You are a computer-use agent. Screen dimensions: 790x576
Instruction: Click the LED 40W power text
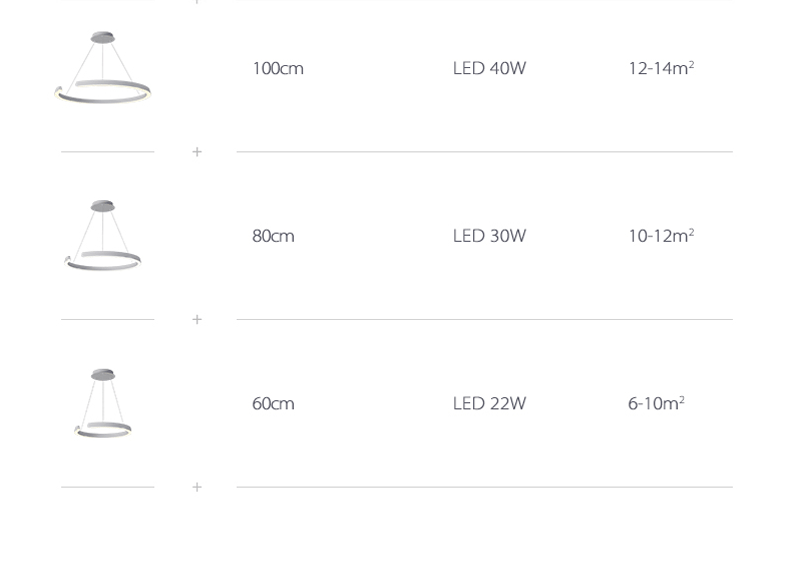(x=489, y=68)
